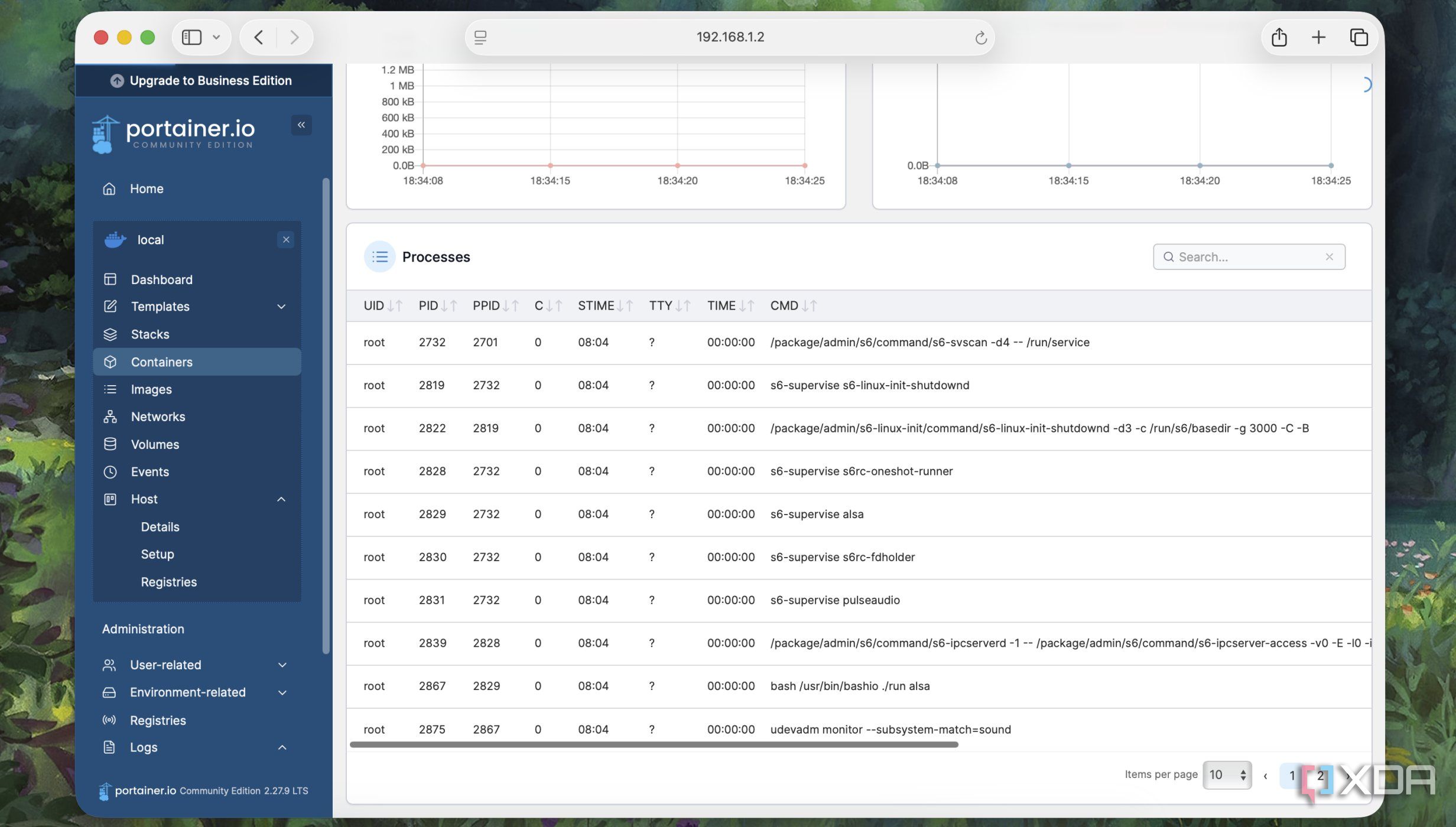Image resolution: width=1456 pixels, height=827 pixels.
Task: Open Host Setup
Action: 157,553
